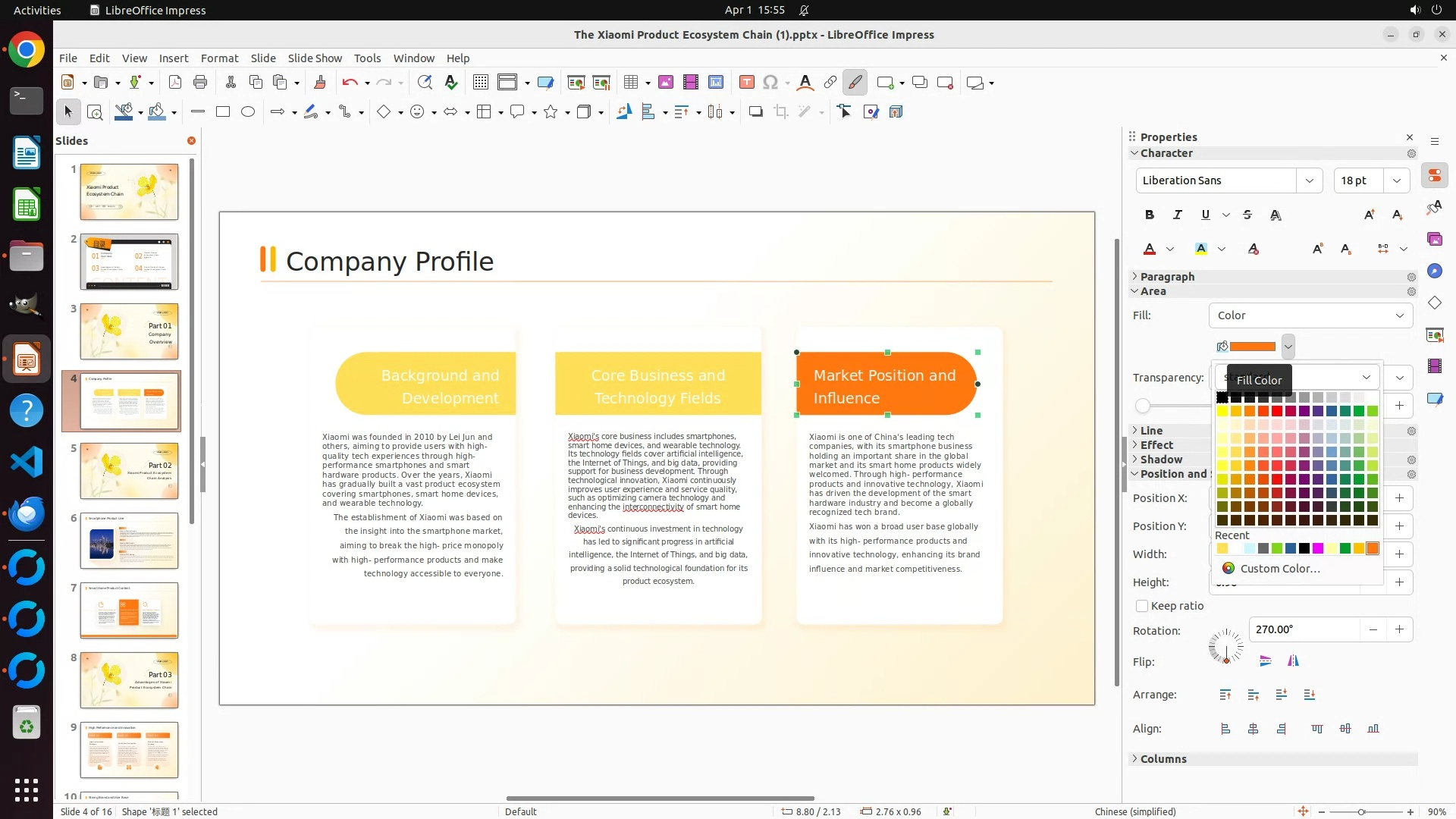Select slide 7 thumbnail
Image resolution: width=1456 pixels, height=819 pixels.
[129, 610]
